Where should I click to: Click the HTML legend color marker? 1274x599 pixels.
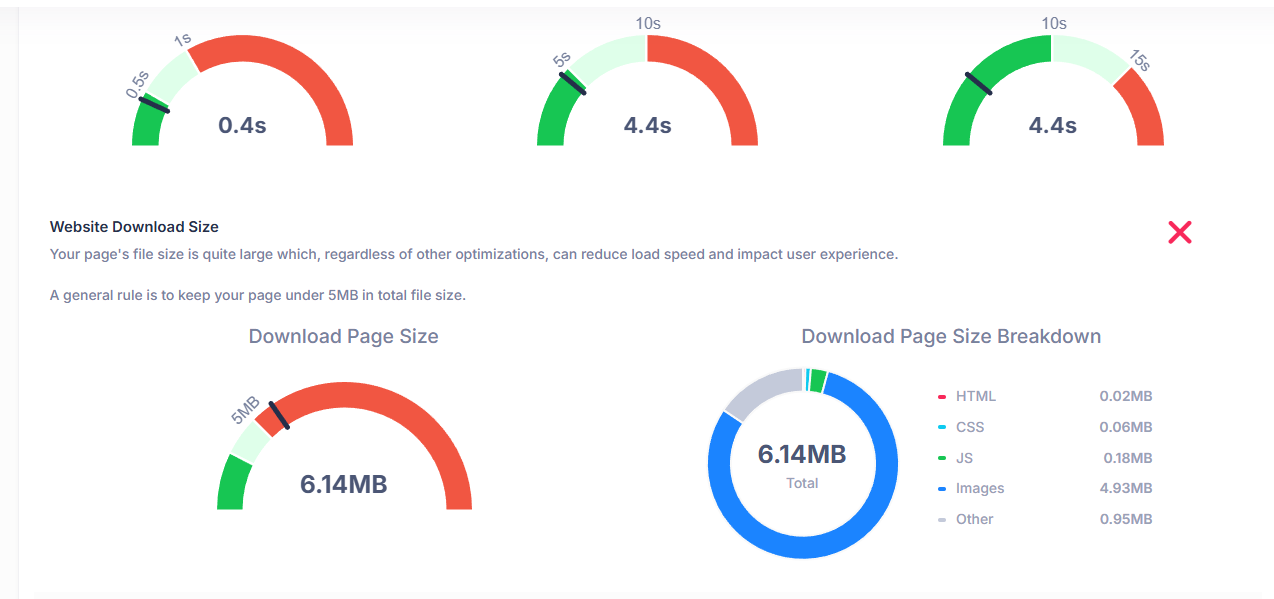tap(942, 397)
